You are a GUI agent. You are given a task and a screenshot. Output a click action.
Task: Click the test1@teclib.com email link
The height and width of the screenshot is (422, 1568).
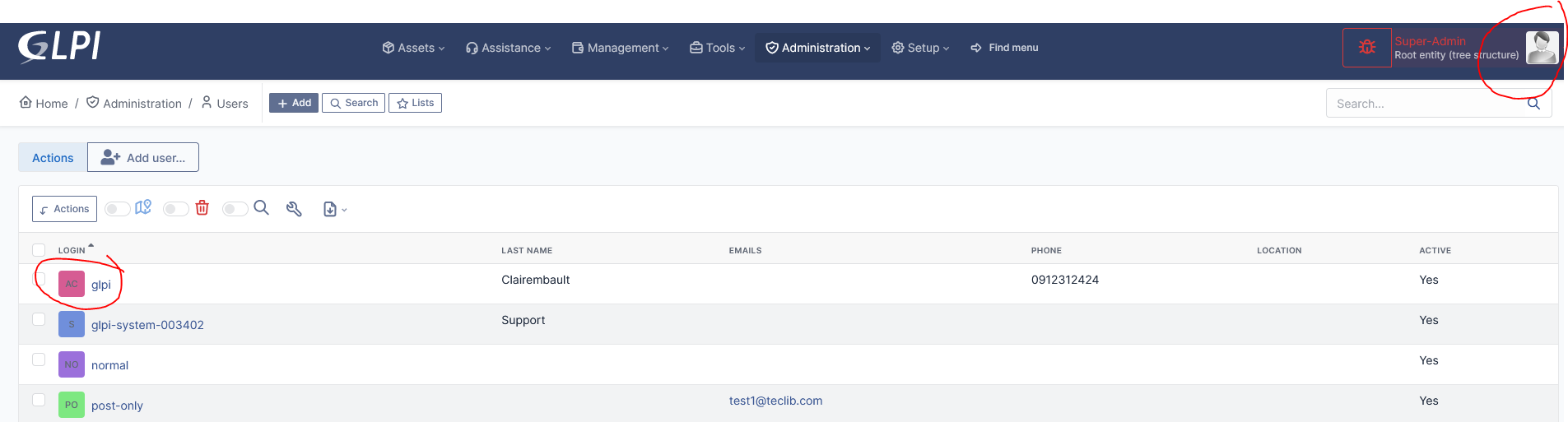click(775, 401)
